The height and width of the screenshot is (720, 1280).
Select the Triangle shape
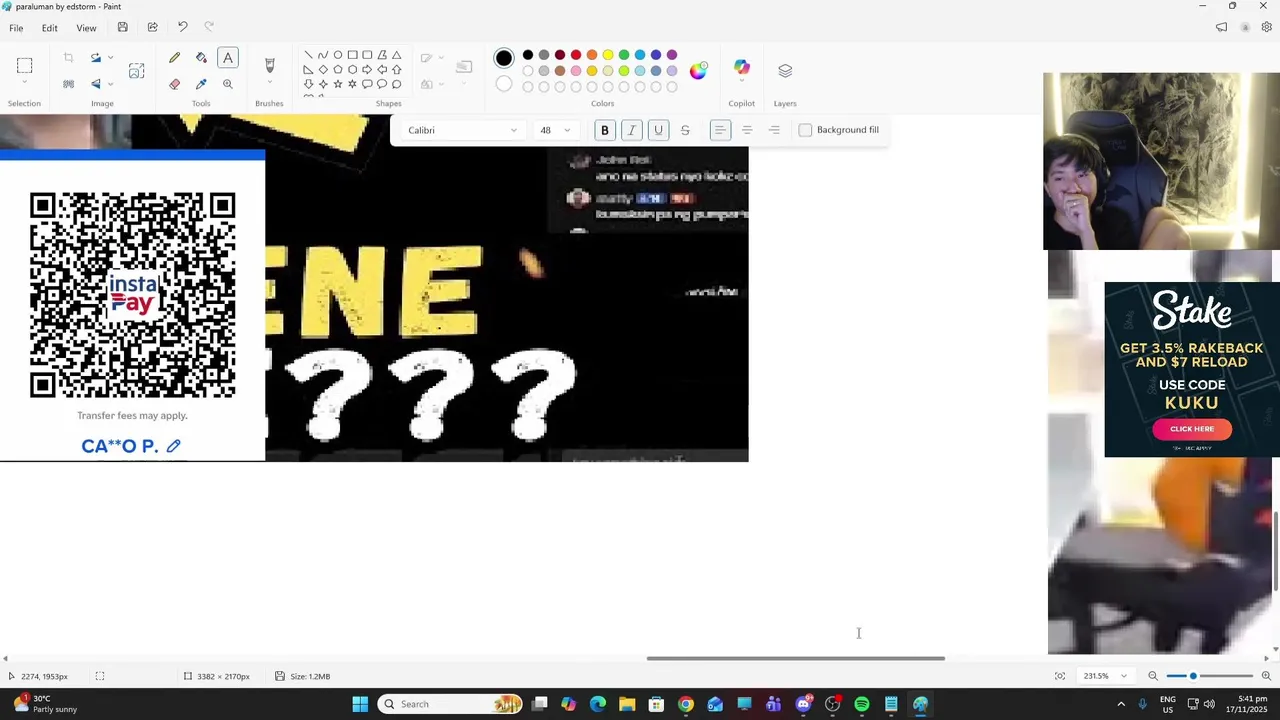tap(397, 55)
